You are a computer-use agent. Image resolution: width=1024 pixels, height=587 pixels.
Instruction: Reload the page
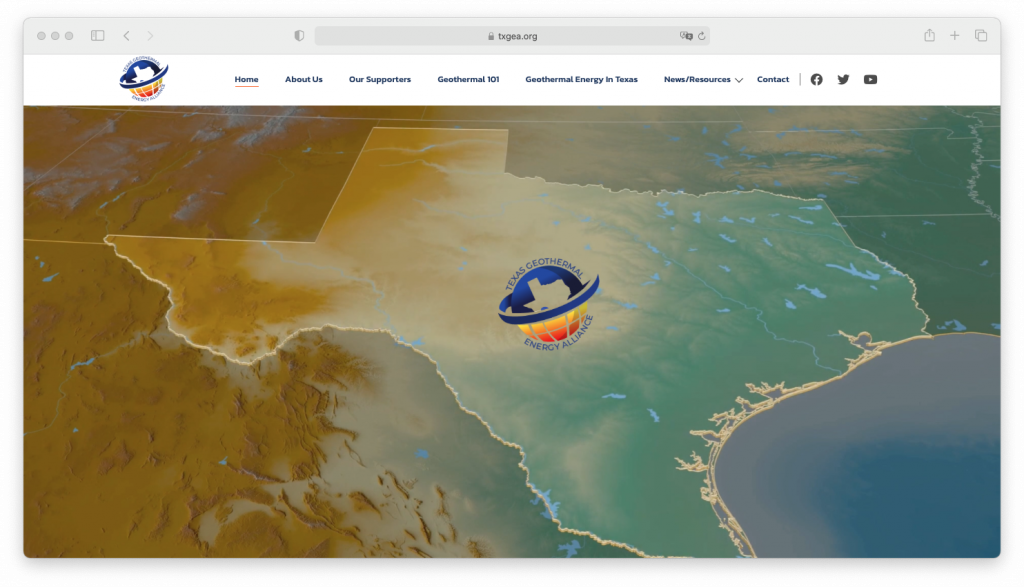[x=702, y=36]
